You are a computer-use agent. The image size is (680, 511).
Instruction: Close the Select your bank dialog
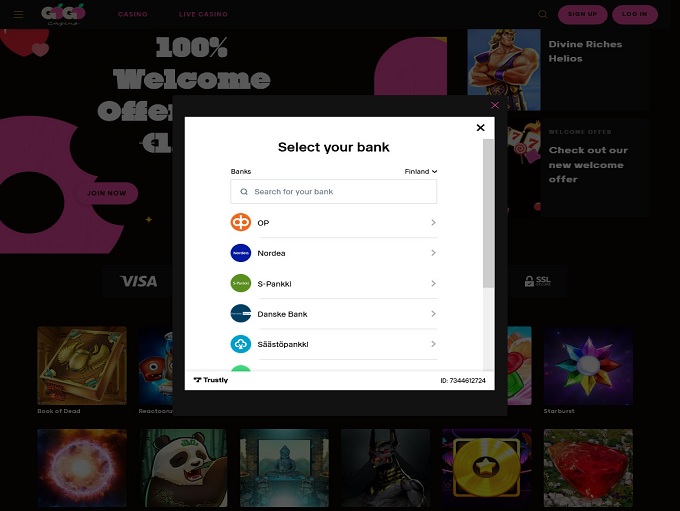pos(481,128)
